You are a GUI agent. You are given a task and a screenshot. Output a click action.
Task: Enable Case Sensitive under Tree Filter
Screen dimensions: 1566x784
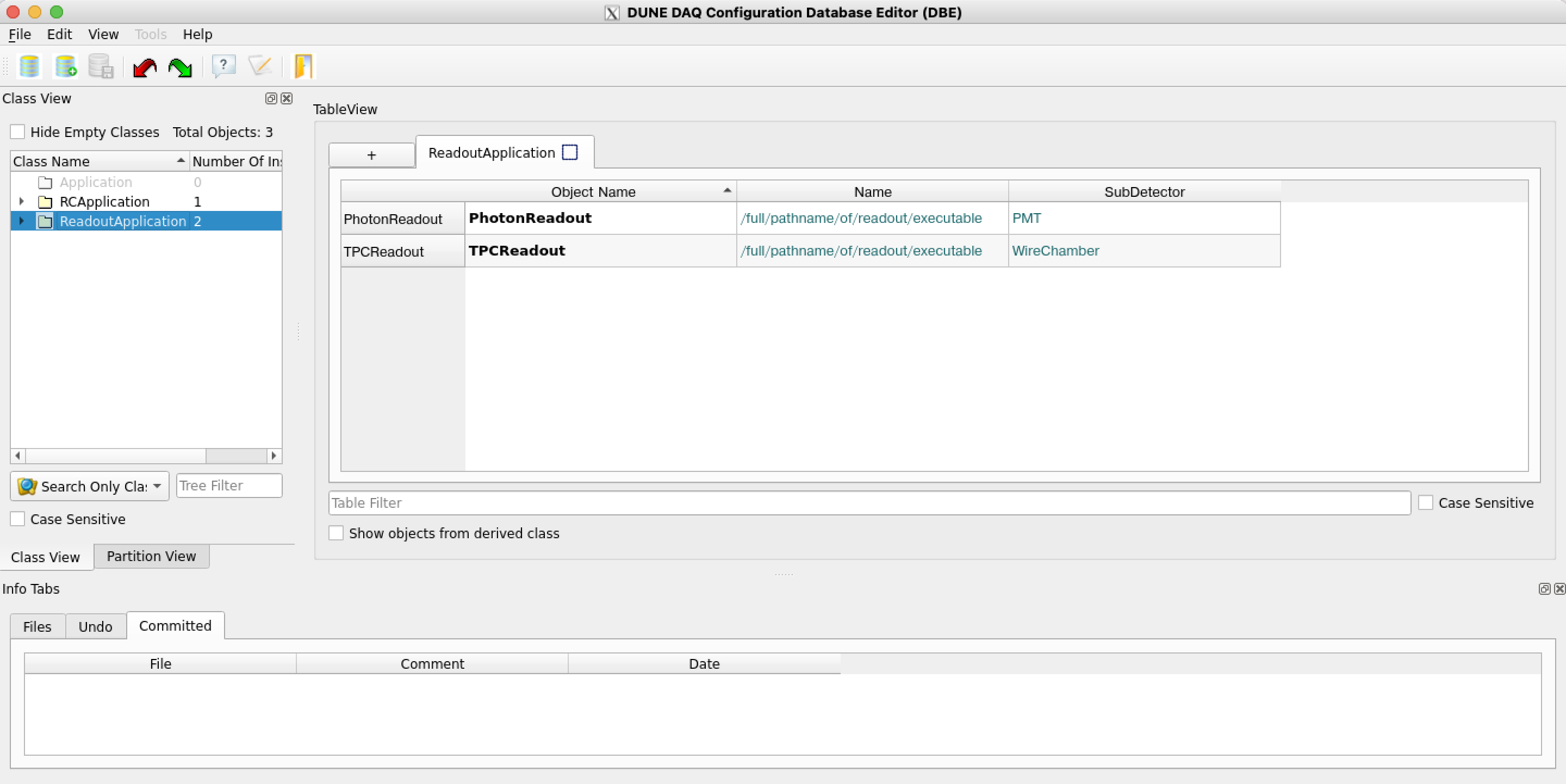[x=17, y=519]
